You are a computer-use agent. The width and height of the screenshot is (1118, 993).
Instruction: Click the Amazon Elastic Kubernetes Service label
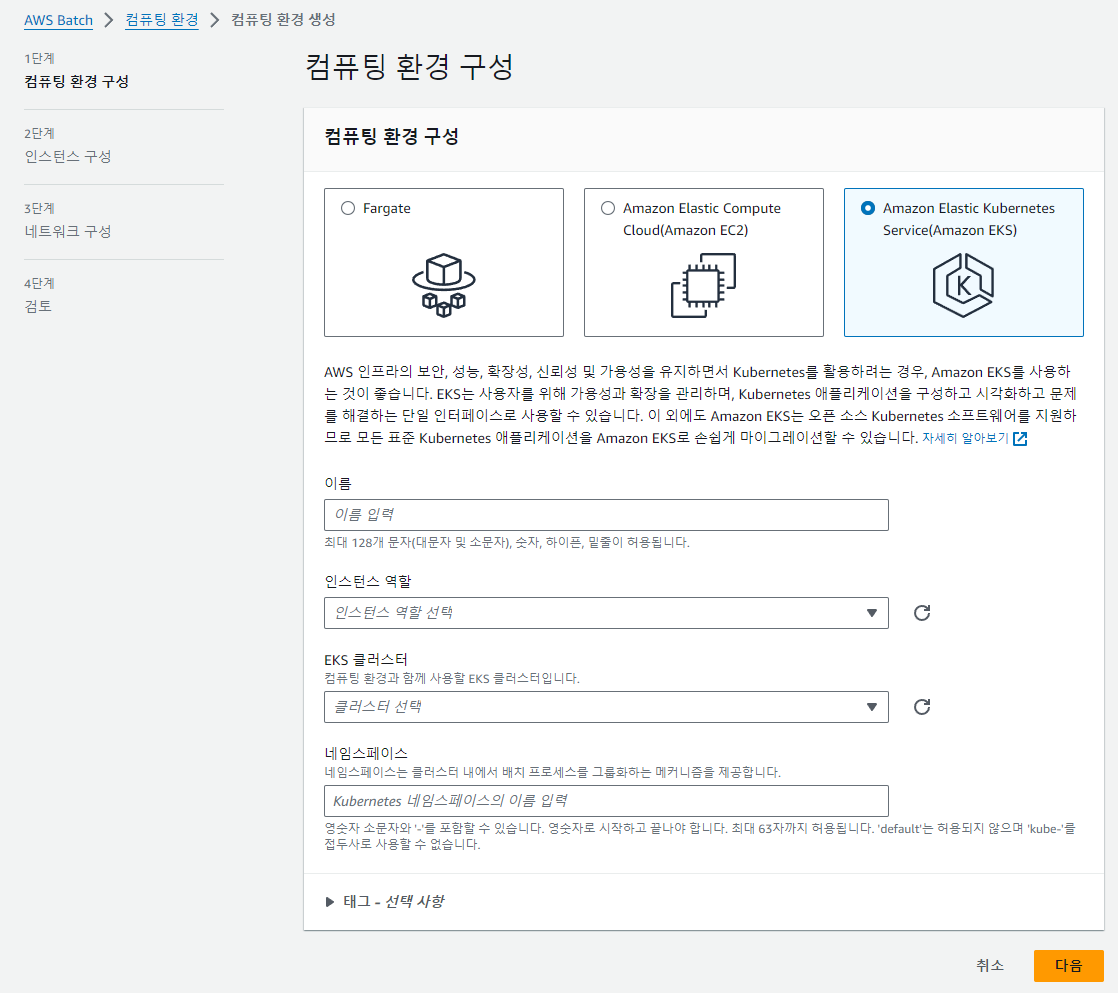[968, 219]
